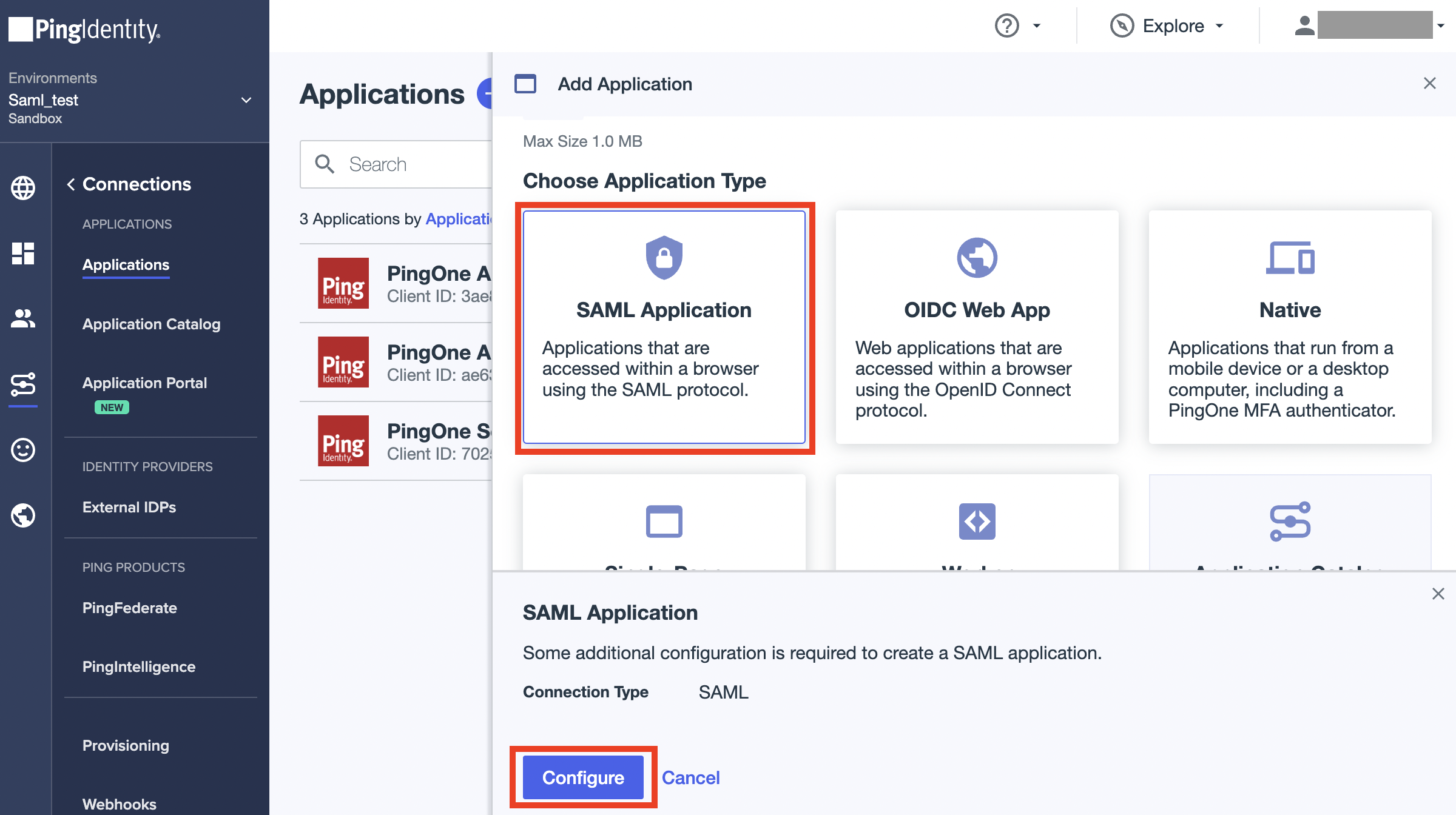Open Application Catalog in sidebar
Image resolution: width=1456 pixels, height=815 pixels.
tap(152, 324)
